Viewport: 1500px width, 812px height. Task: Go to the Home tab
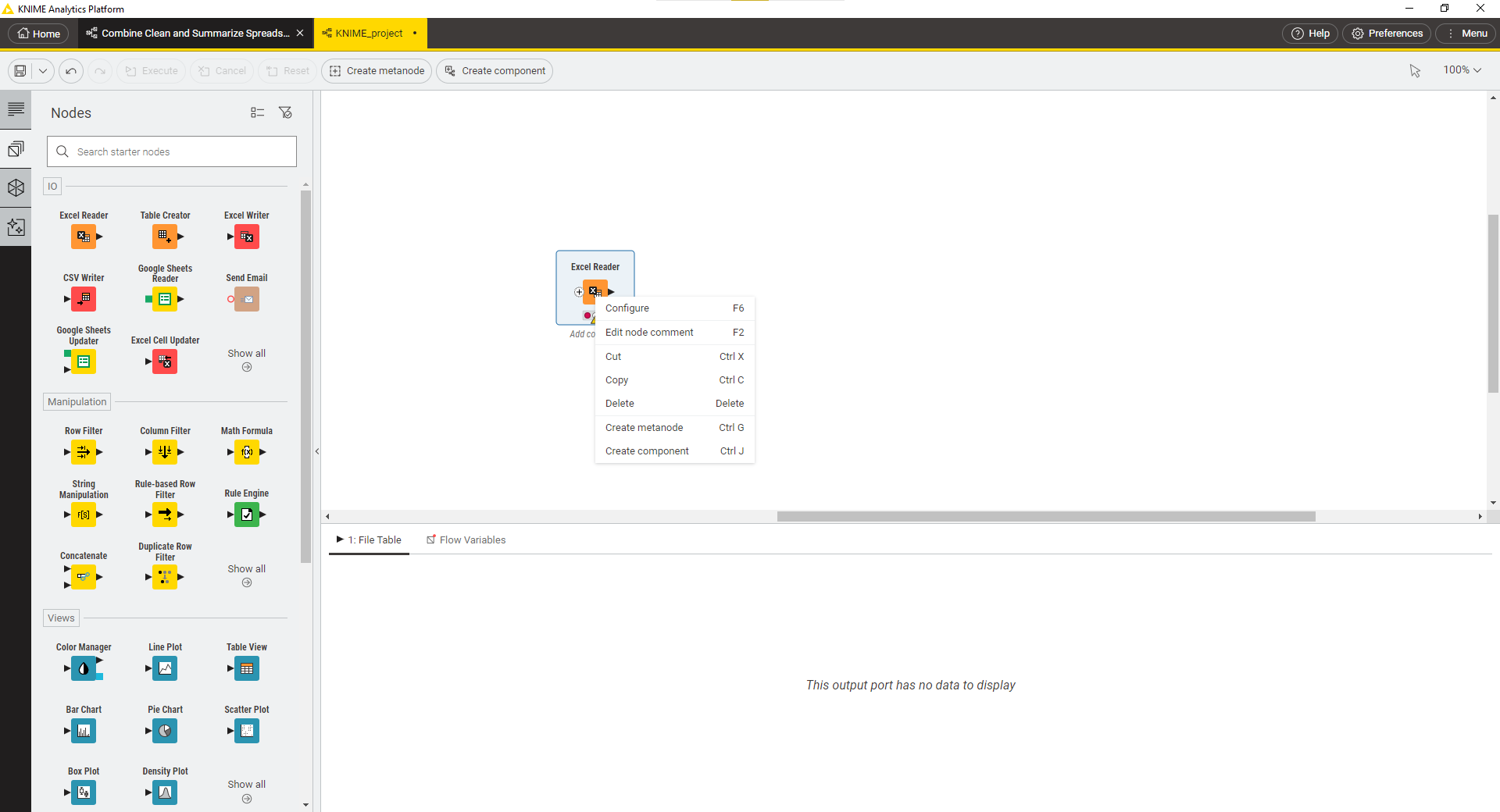(x=39, y=34)
